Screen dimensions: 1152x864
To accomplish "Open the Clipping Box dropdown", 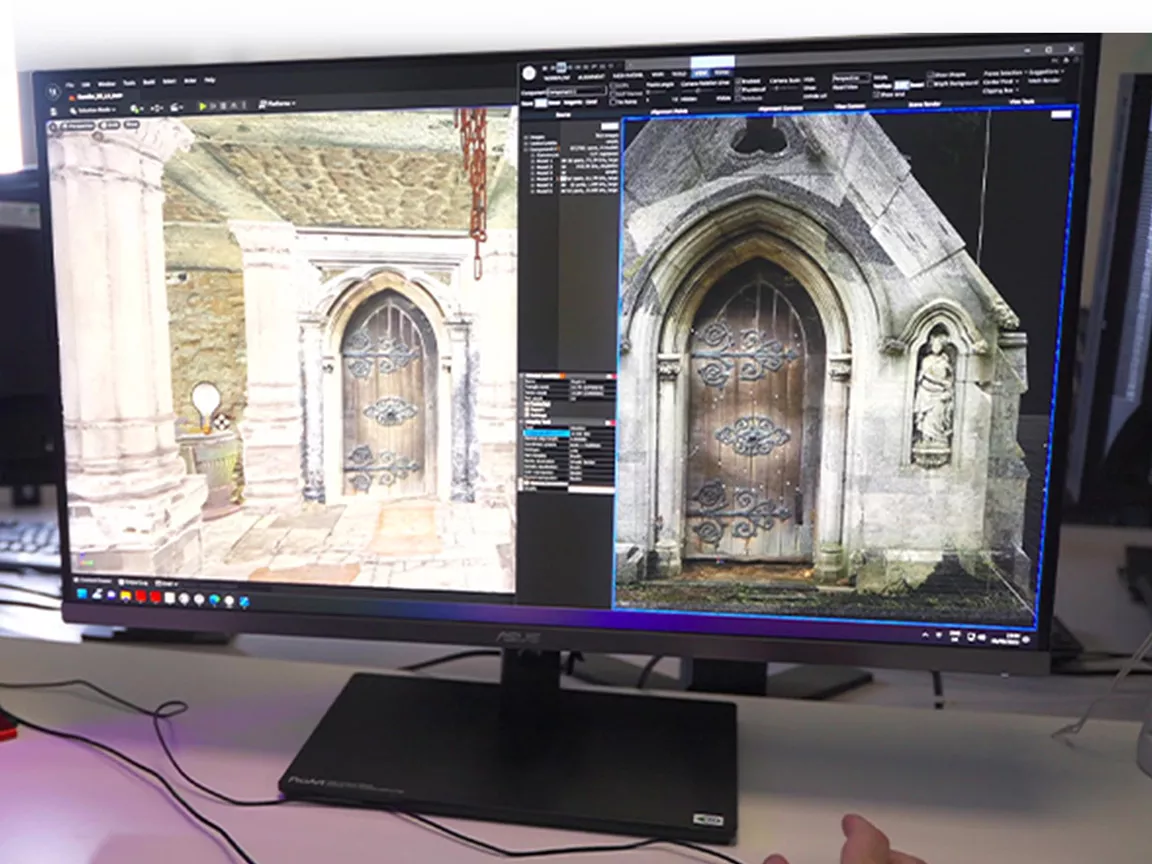I will 1000,91.
